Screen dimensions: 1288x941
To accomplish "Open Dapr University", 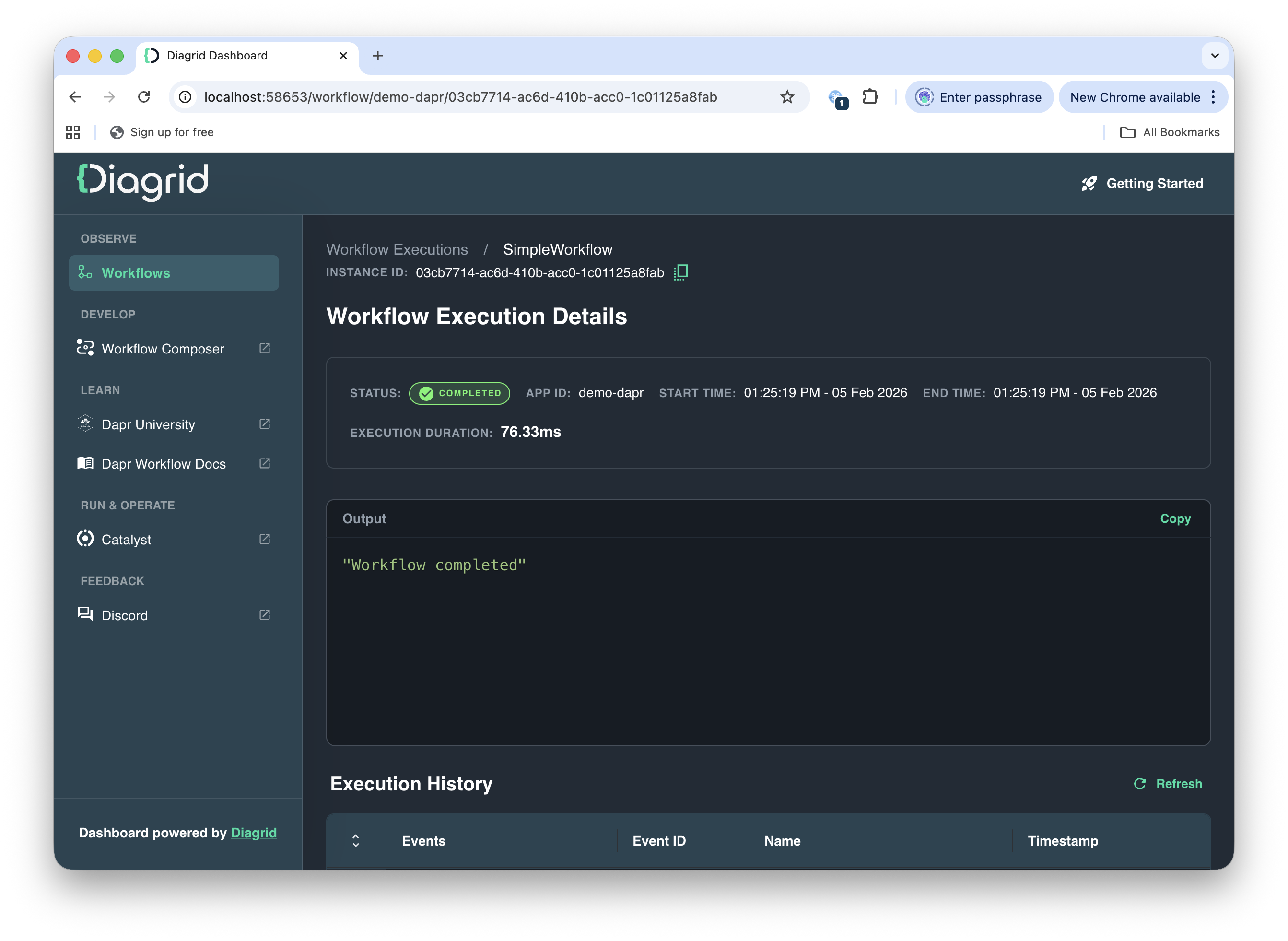I will tap(148, 424).
